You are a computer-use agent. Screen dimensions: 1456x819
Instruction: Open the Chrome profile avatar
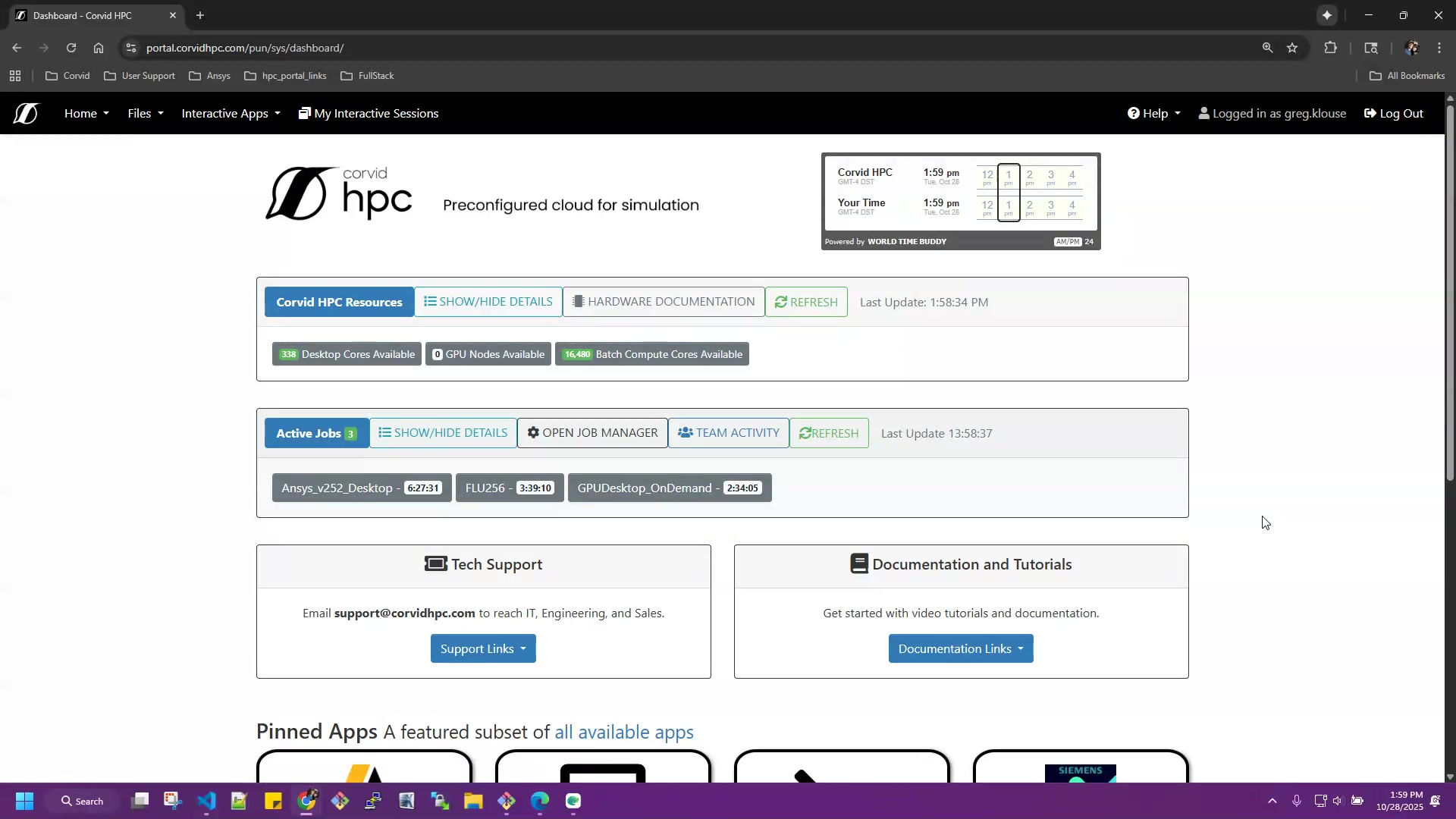click(x=1411, y=48)
